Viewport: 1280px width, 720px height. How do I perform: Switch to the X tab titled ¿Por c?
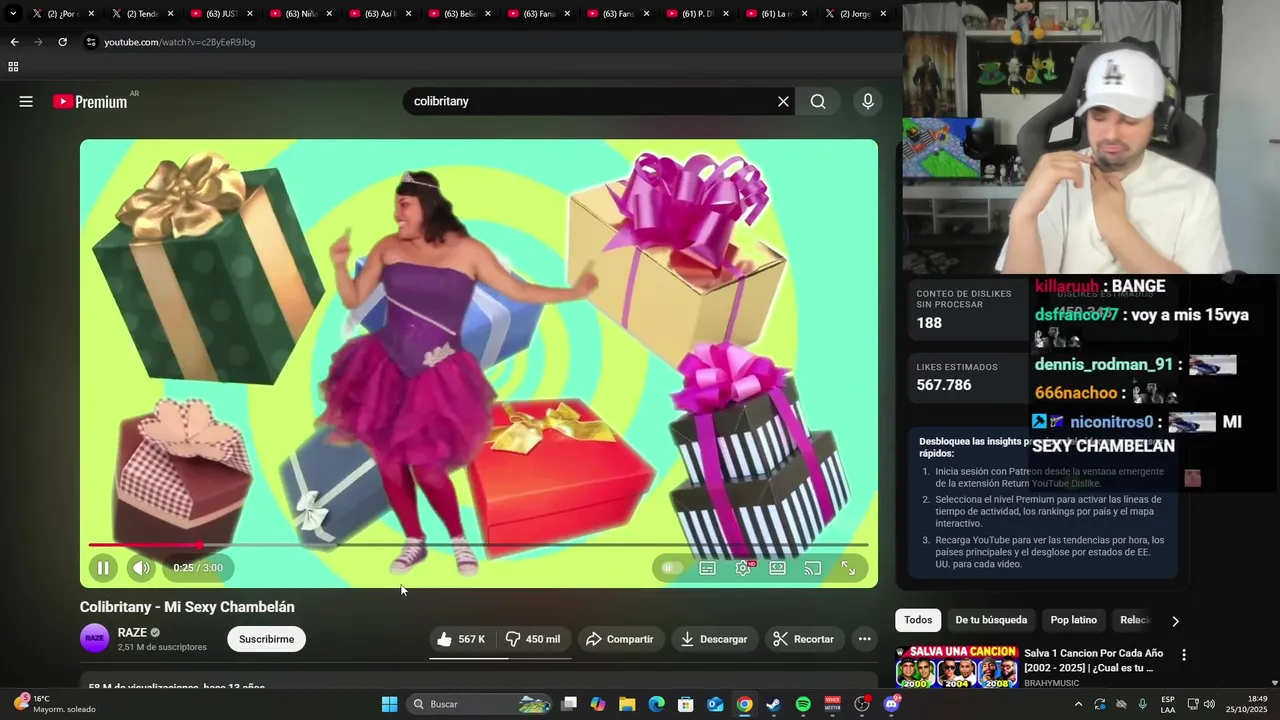tap(60, 14)
